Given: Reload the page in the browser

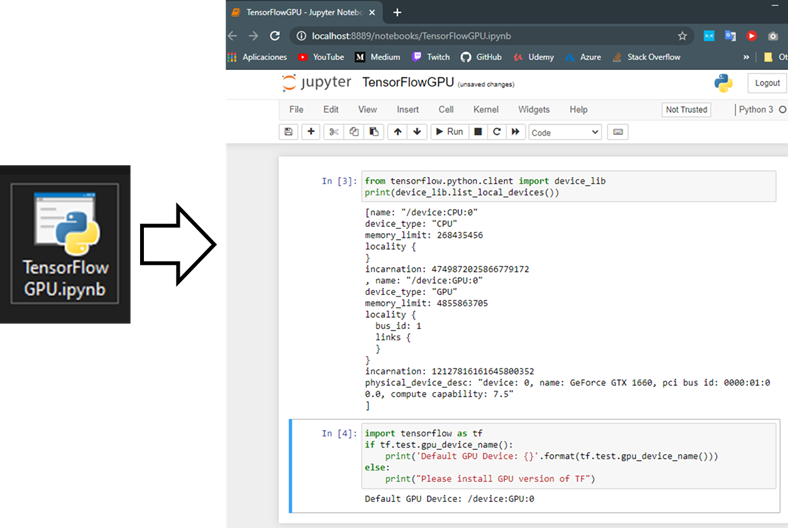Looking at the screenshot, I should [x=274, y=36].
